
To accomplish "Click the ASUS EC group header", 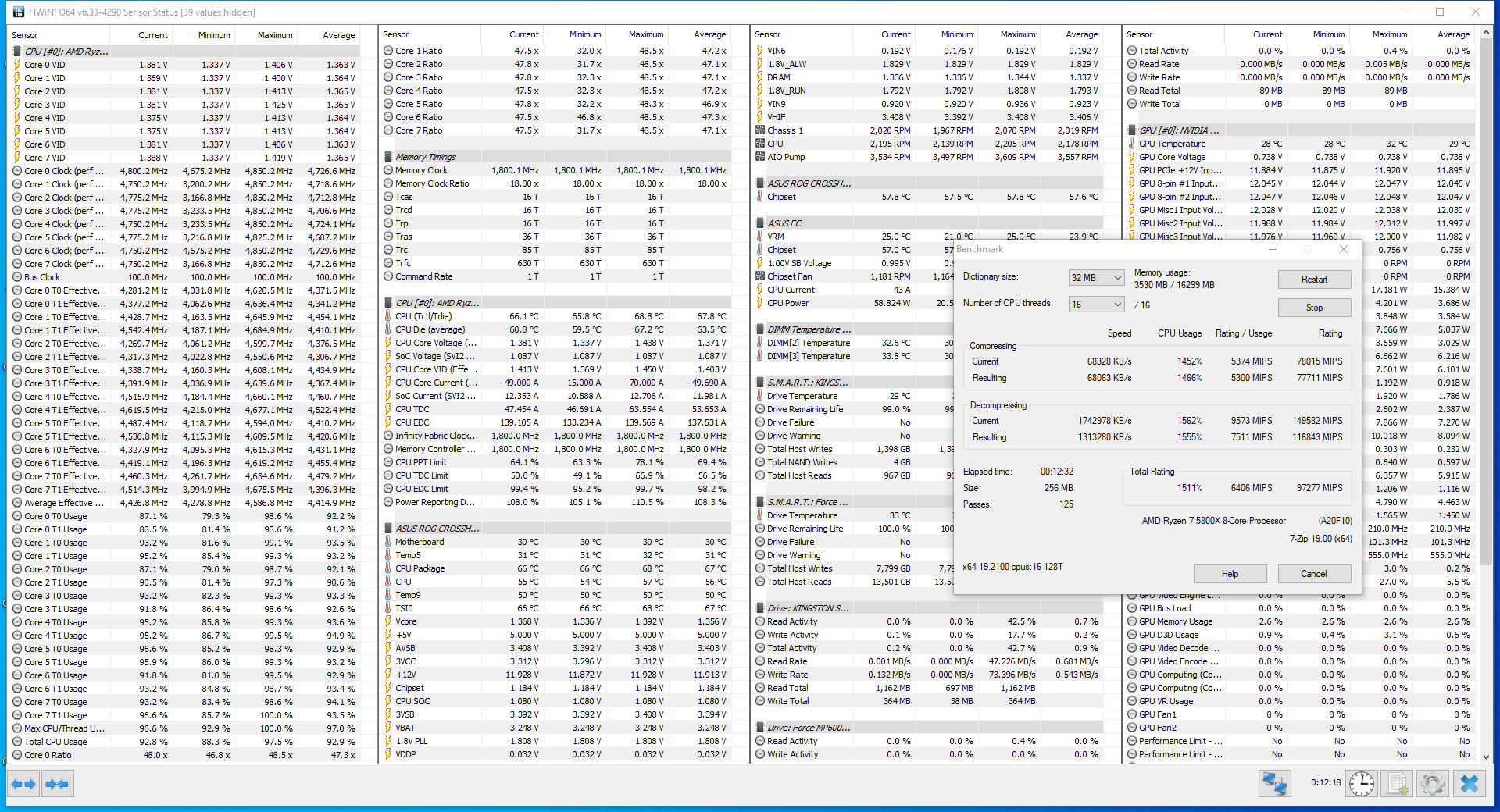I will coord(784,223).
